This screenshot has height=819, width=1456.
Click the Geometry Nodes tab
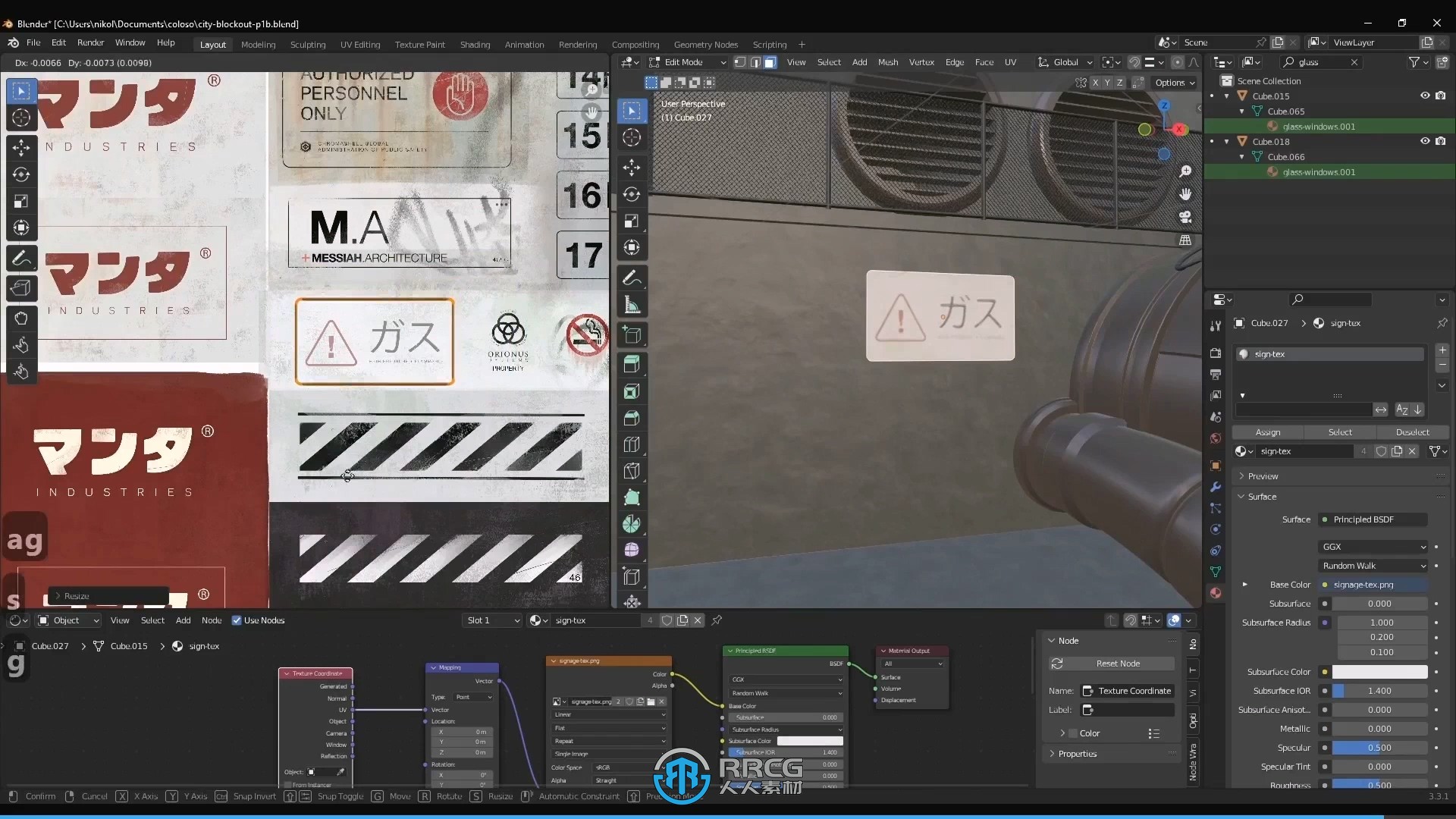pos(704,44)
